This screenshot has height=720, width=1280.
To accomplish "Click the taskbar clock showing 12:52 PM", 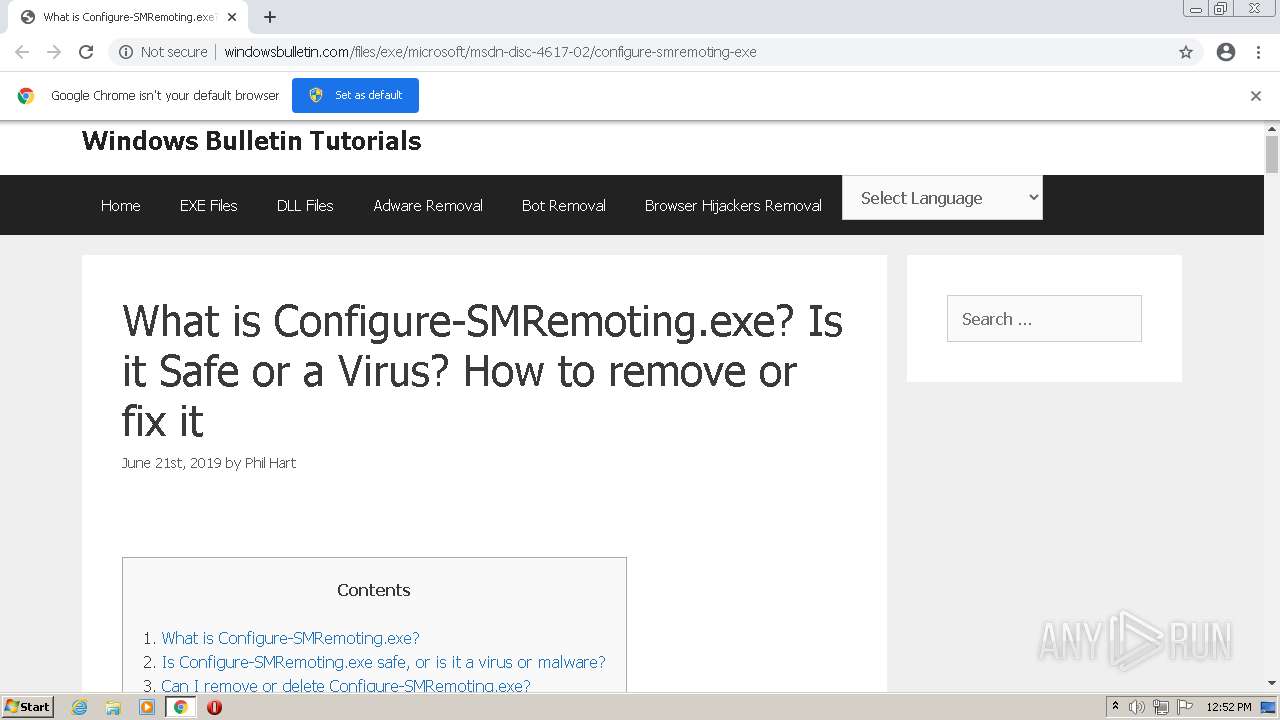I will [1229, 707].
